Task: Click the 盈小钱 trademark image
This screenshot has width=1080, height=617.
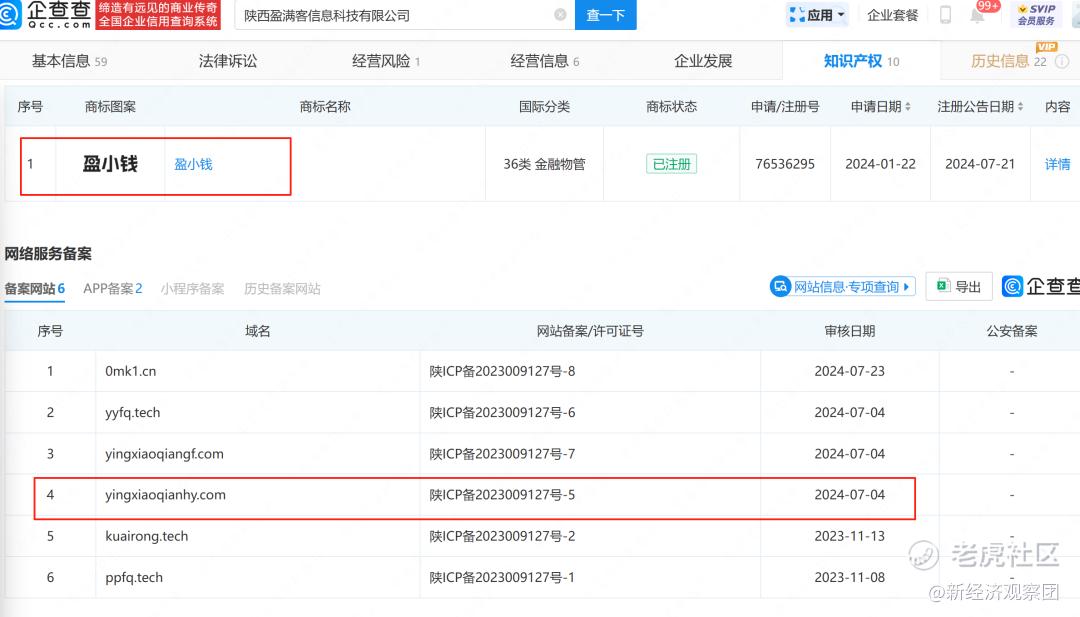Action: (110, 164)
